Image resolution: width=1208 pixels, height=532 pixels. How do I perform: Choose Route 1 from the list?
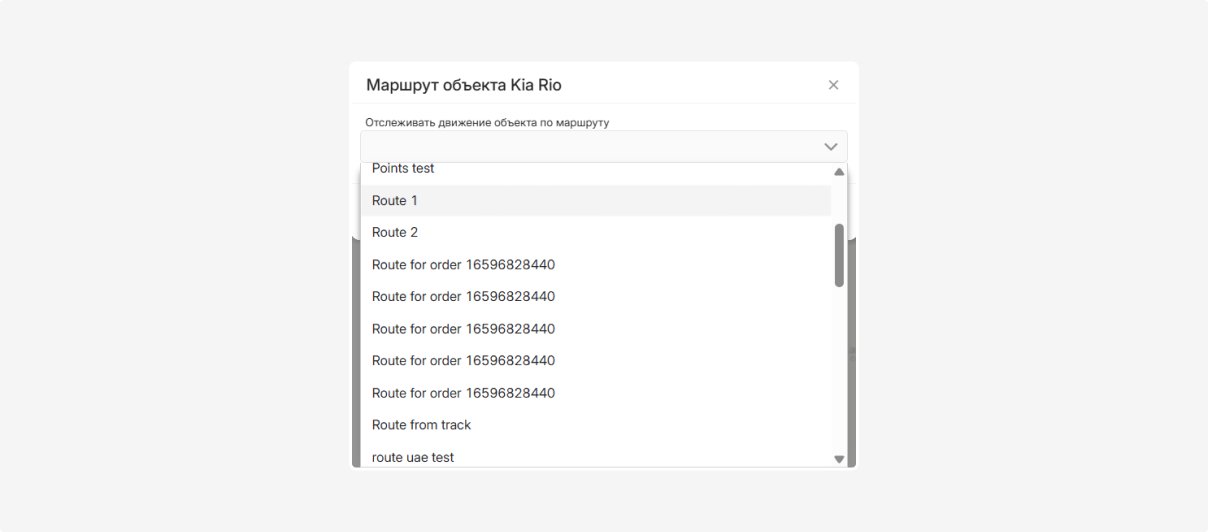[x=395, y=201]
